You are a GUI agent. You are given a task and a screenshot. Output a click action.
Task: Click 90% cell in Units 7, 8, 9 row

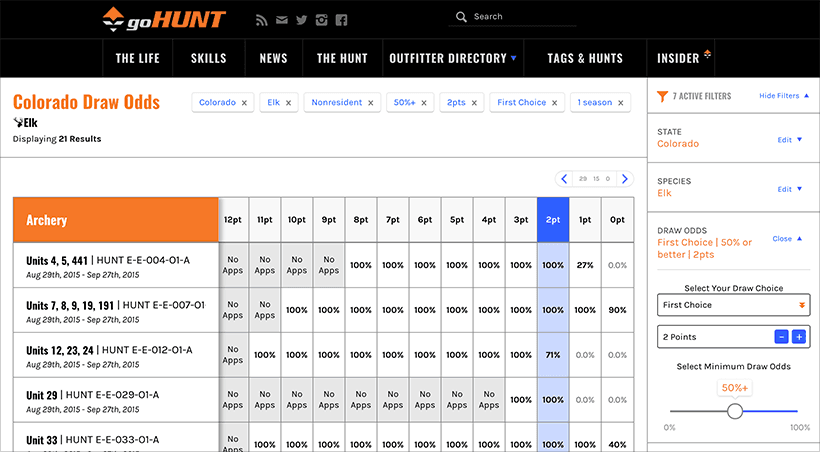[618, 310]
